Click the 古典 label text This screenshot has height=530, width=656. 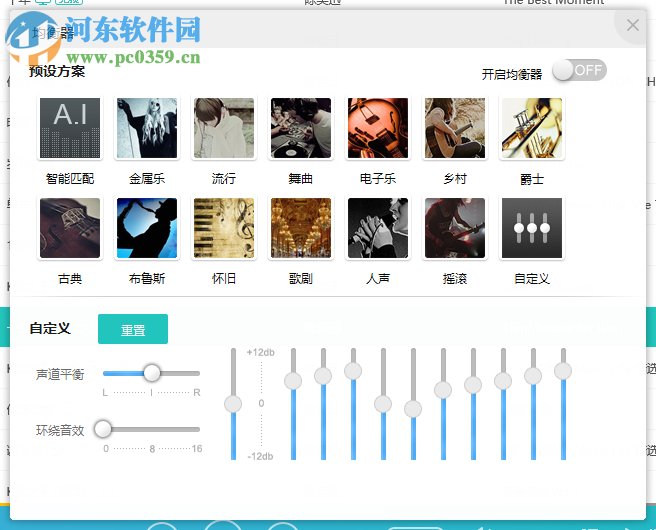(x=70, y=279)
